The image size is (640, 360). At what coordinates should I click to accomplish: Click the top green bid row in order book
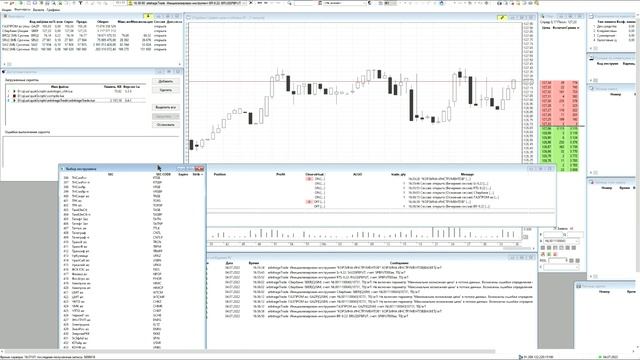[559, 129]
